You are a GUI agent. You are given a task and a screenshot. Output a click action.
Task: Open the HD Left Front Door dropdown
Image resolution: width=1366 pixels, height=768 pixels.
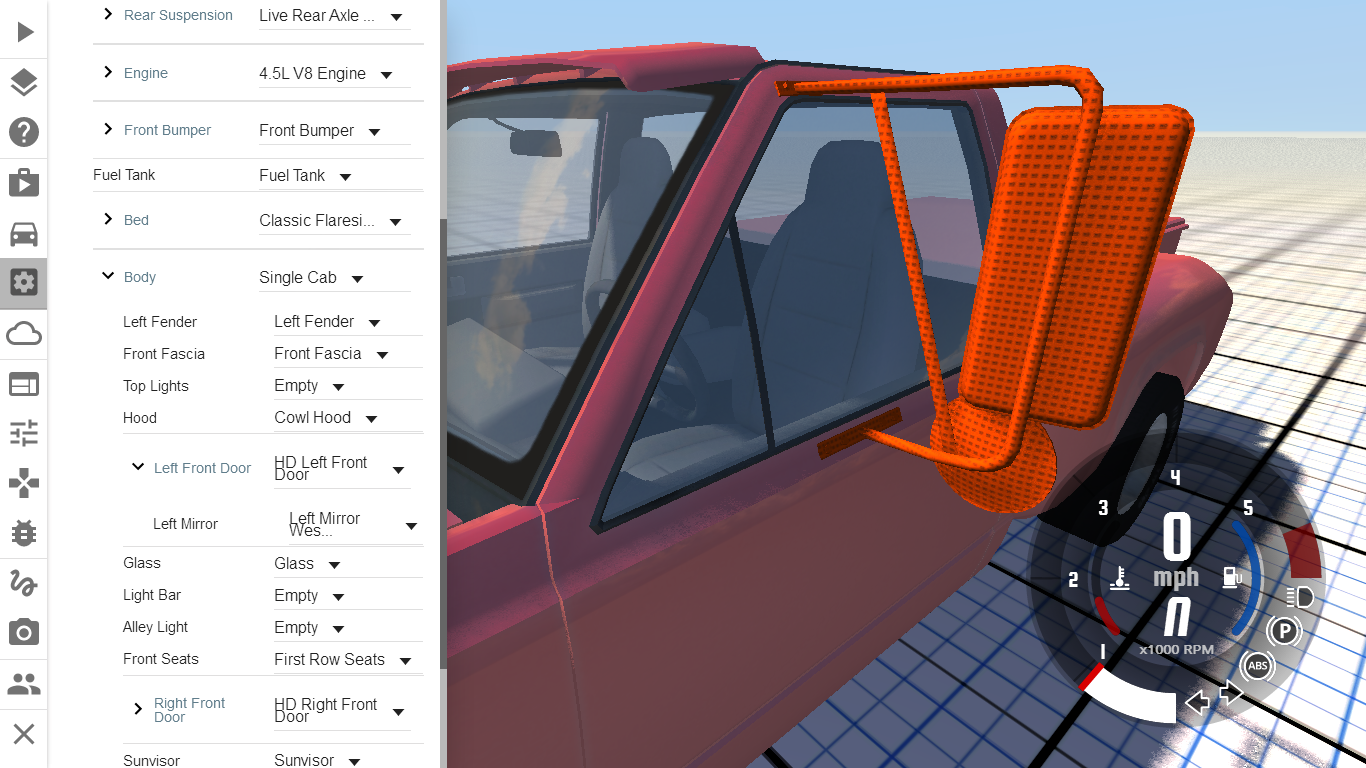(x=342, y=469)
